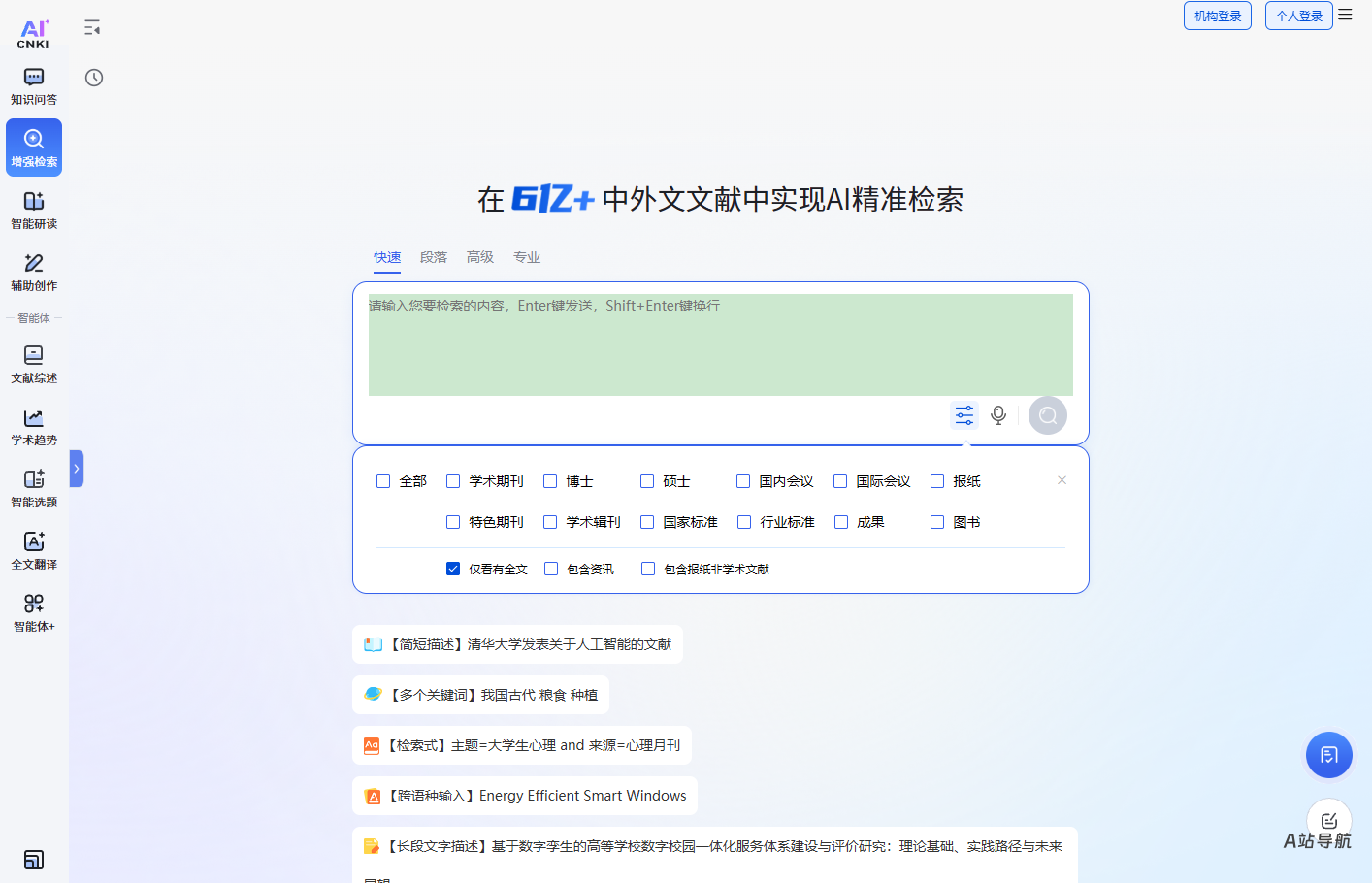Image resolution: width=1372 pixels, height=883 pixels.
Task: Open 智能体+ in the sidebar
Action: (x=34, y=613)
